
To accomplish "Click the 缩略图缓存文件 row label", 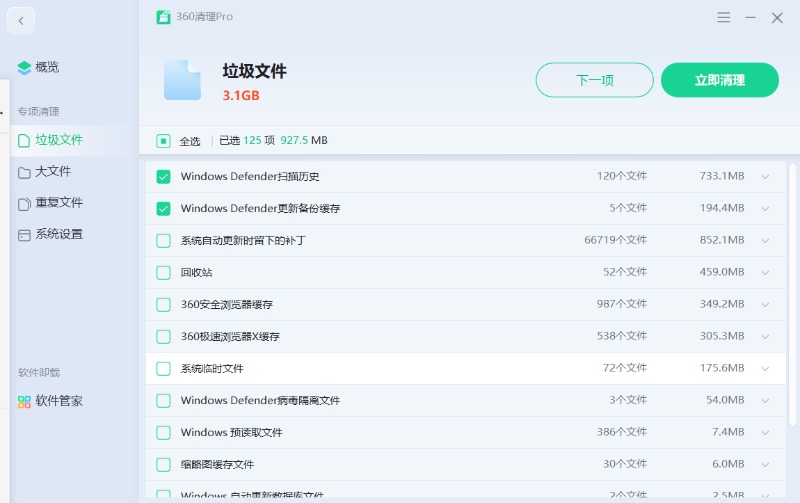I will pyautogui.click(x=217, y=465).
